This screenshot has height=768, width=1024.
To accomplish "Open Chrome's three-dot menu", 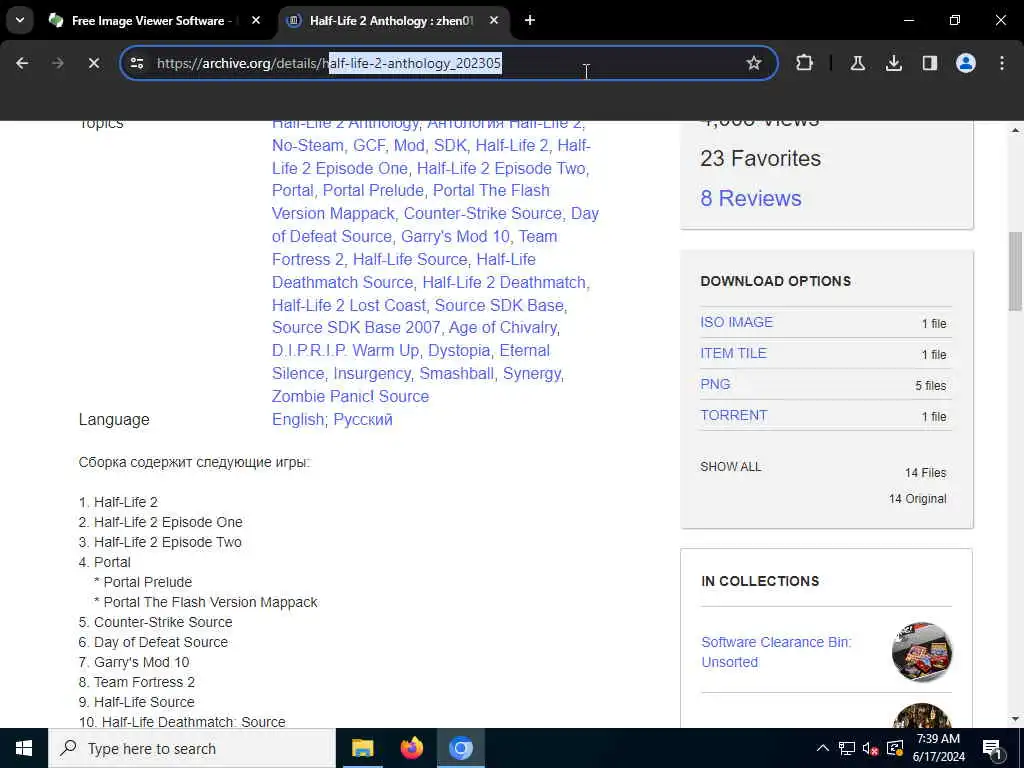I will click(1002, 63).
